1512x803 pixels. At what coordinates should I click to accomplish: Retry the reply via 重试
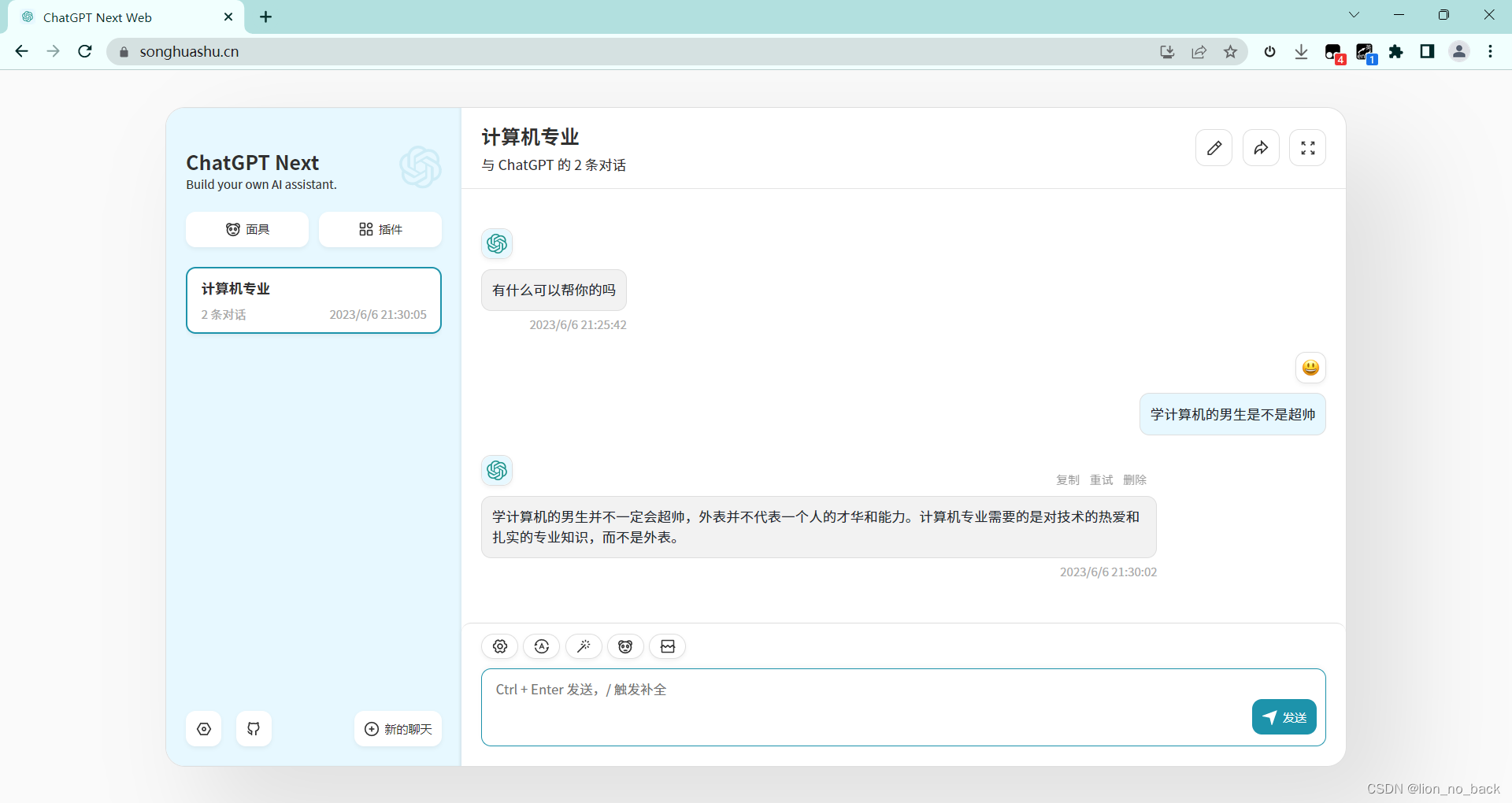(1101, 480)
